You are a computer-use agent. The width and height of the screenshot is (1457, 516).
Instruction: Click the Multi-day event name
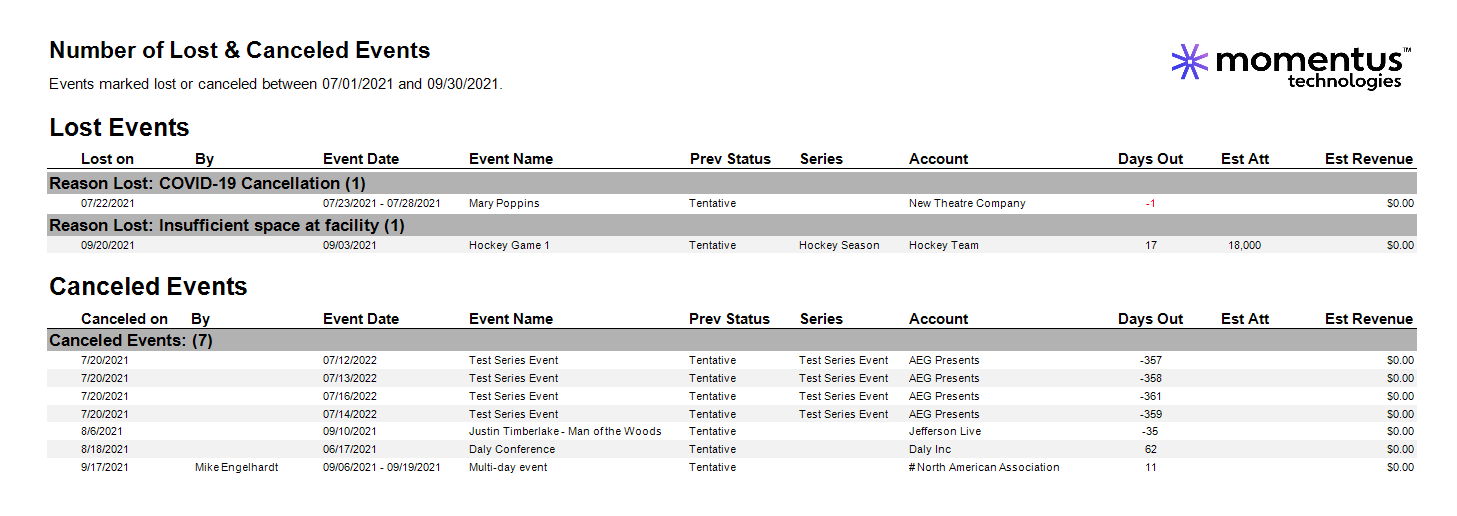coord(508,467)
